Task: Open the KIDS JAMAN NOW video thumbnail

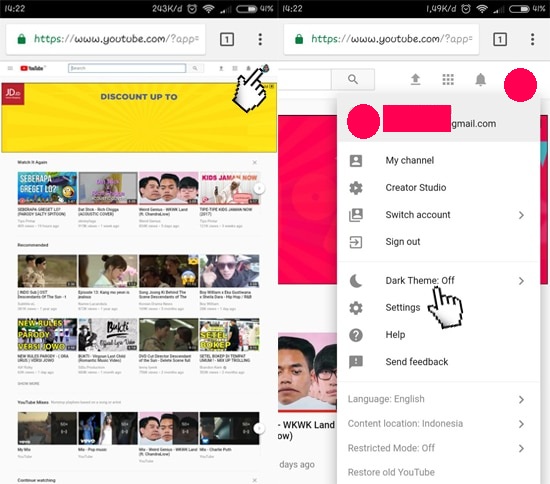Action: [229, 188]
